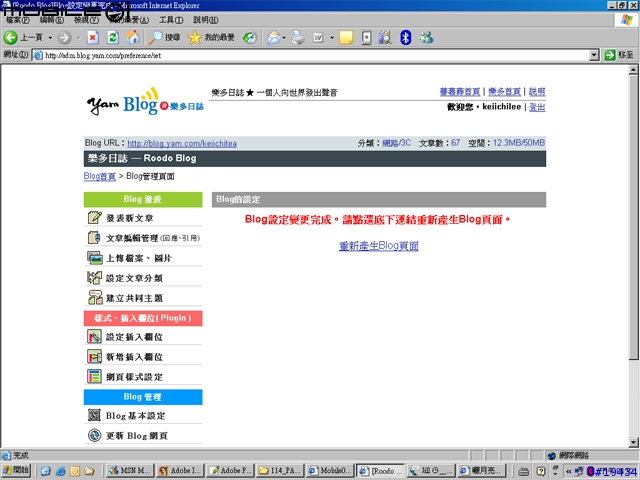
Task: Open the 工具 (Tools) menu
Action: [x=171, y=20]
